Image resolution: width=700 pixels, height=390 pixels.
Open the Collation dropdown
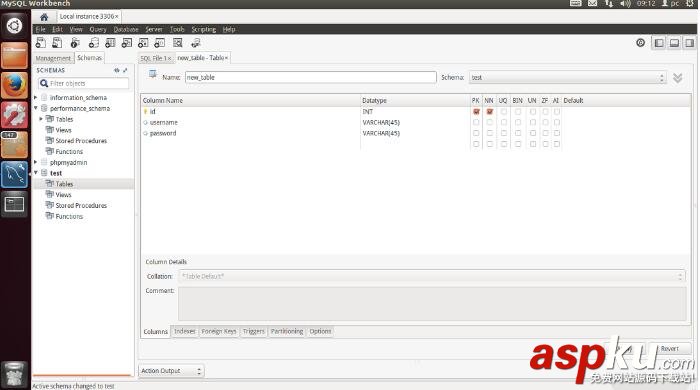pyautogui.click(x=431, y=276)
